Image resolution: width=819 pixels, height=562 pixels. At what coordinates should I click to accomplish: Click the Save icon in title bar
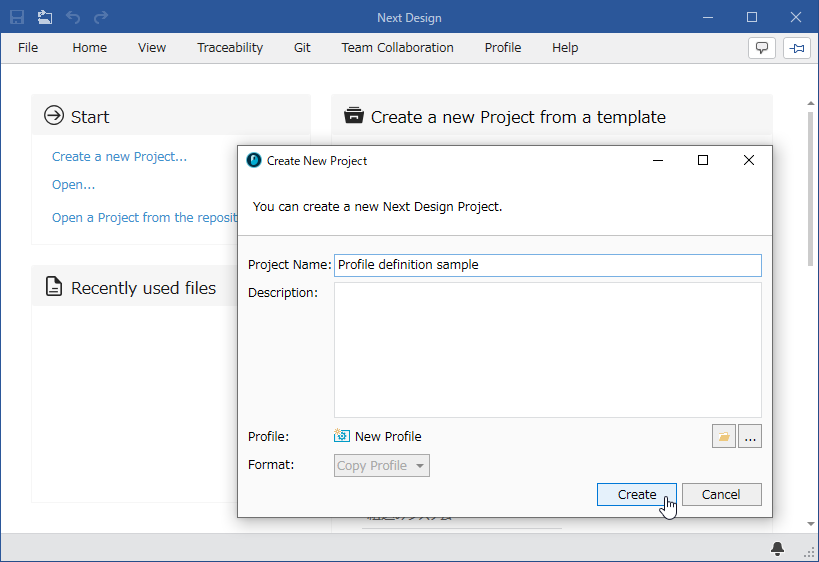[17, 17]
